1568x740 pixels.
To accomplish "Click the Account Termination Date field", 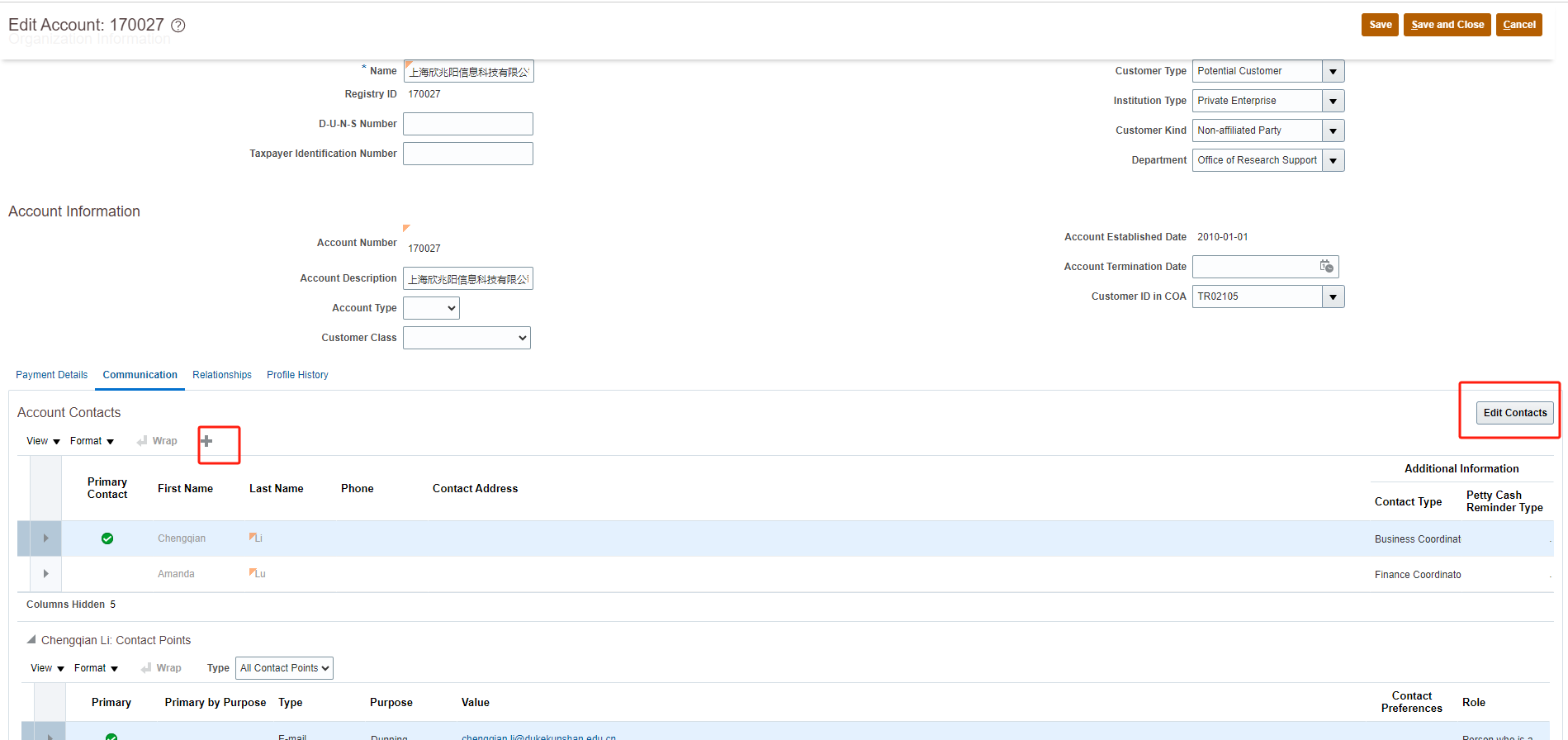I will [1256, 267].
